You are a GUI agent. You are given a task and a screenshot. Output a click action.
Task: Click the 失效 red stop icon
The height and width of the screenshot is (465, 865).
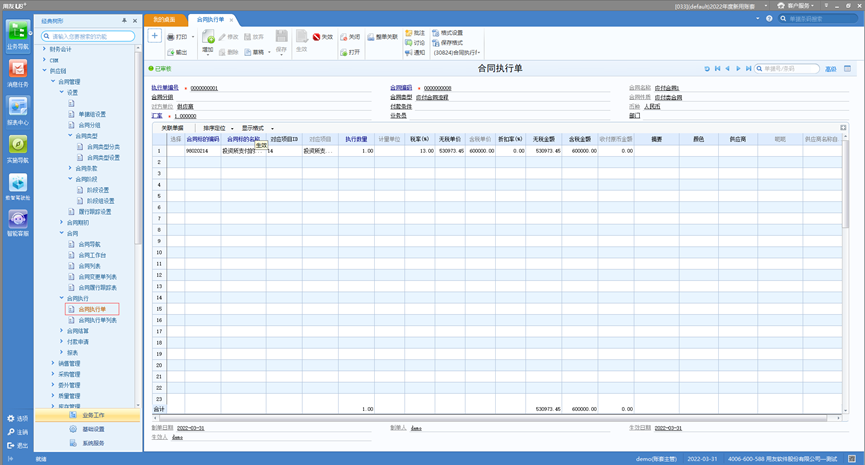pos(317,37)
